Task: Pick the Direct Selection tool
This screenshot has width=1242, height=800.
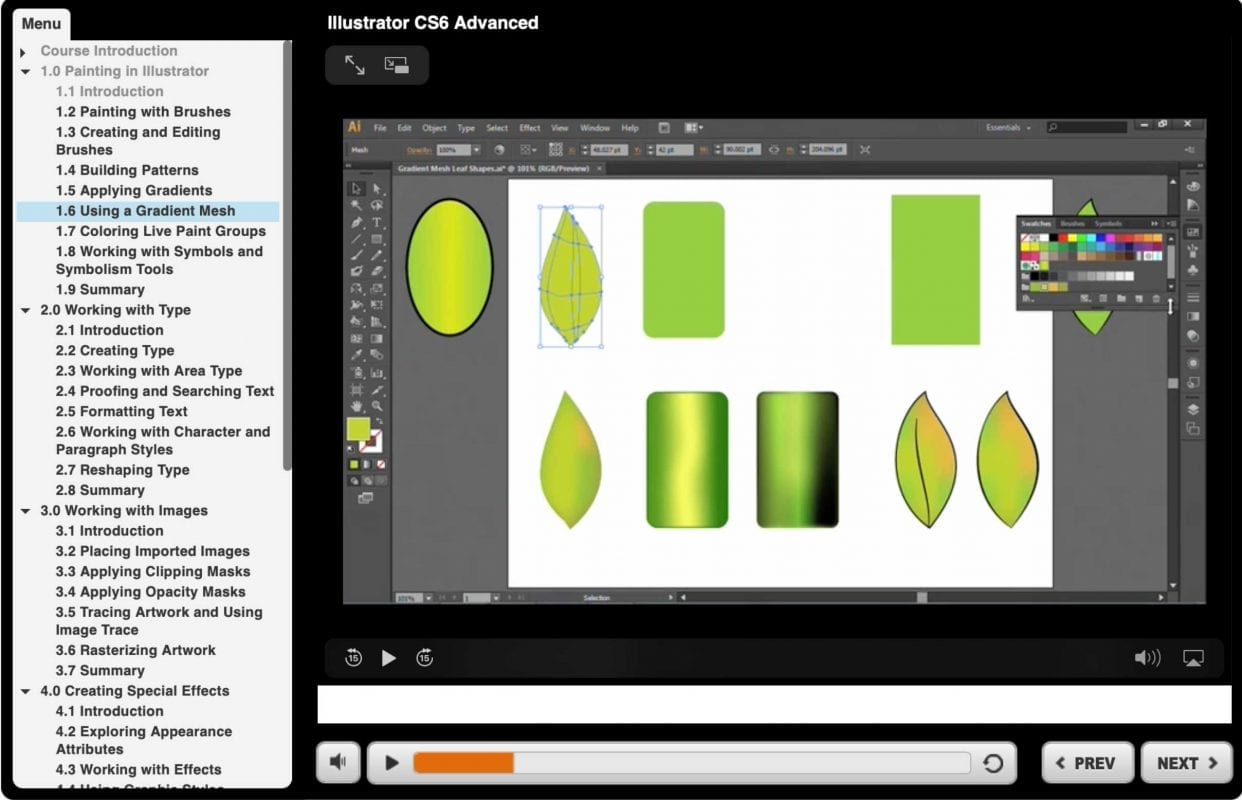Action: (x=375, y=187)
